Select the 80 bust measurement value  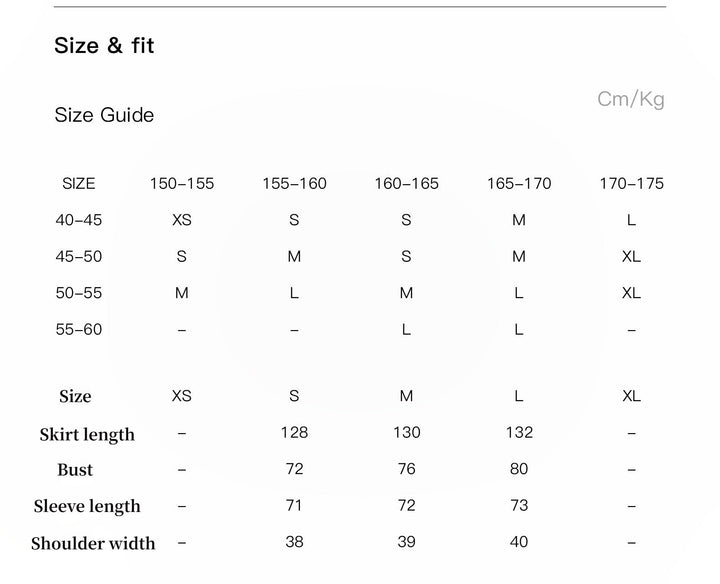(519, 469)
